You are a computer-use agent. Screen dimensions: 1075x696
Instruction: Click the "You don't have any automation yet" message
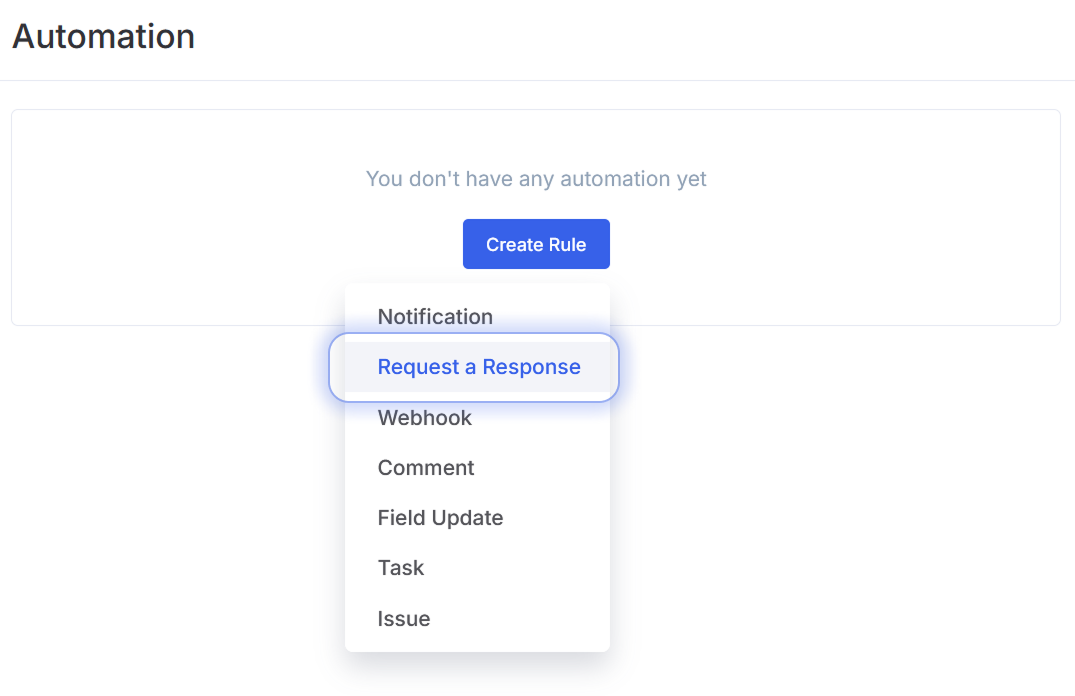pyautogui.click(x=536, y=179)
